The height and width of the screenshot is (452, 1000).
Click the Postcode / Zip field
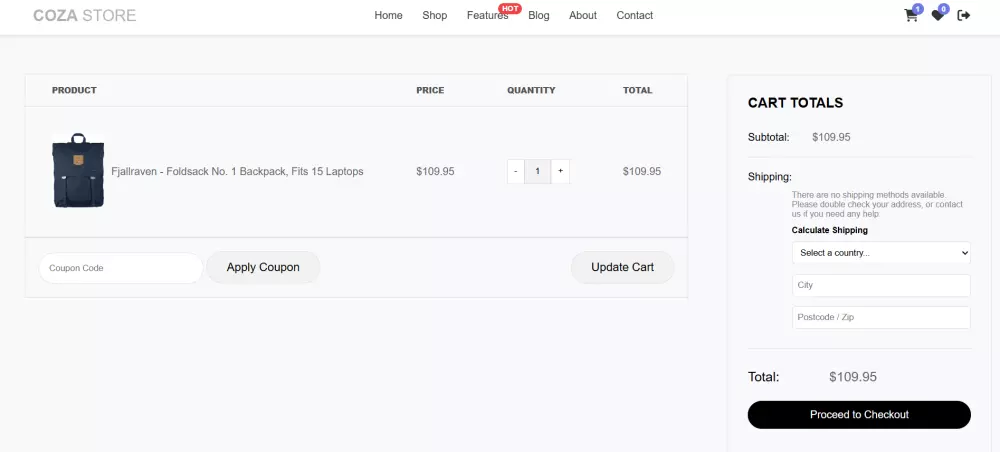[881, 317]
